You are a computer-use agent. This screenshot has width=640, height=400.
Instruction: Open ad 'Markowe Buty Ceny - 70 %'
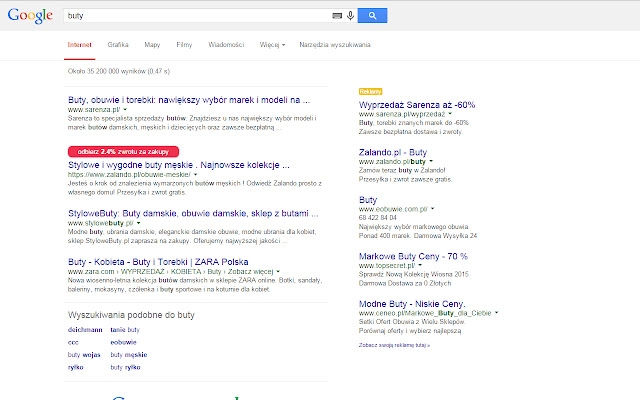[413, 256]
